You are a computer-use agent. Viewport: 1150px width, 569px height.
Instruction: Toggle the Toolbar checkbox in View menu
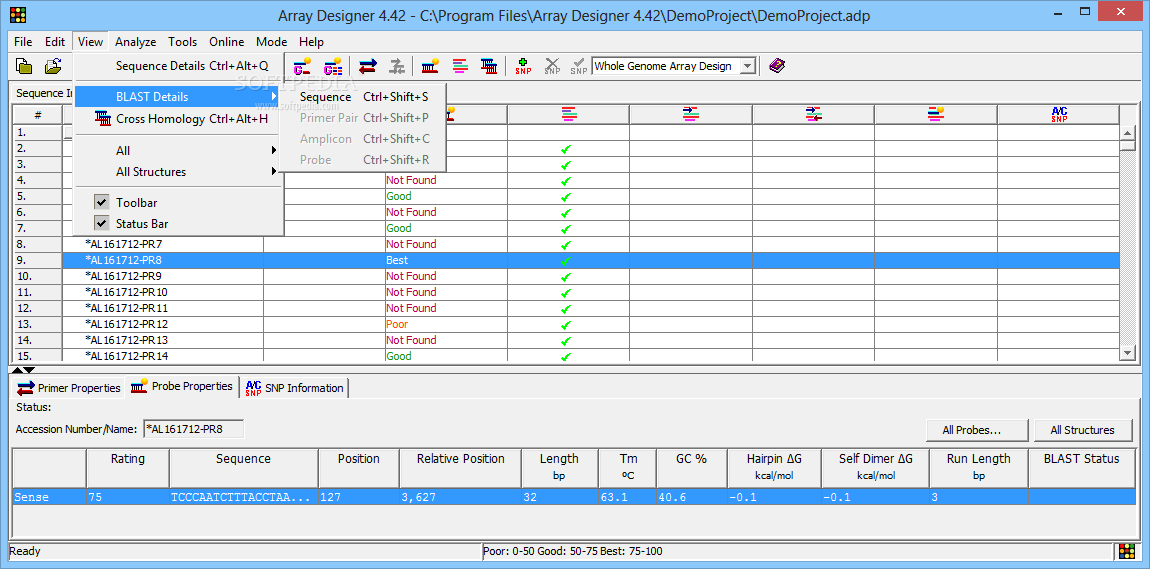tap(102, 202)
